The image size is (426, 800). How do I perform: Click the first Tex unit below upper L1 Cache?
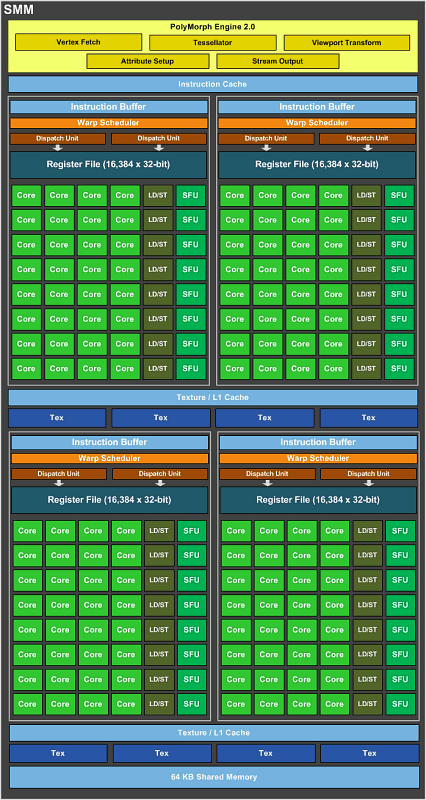point(57,418)
